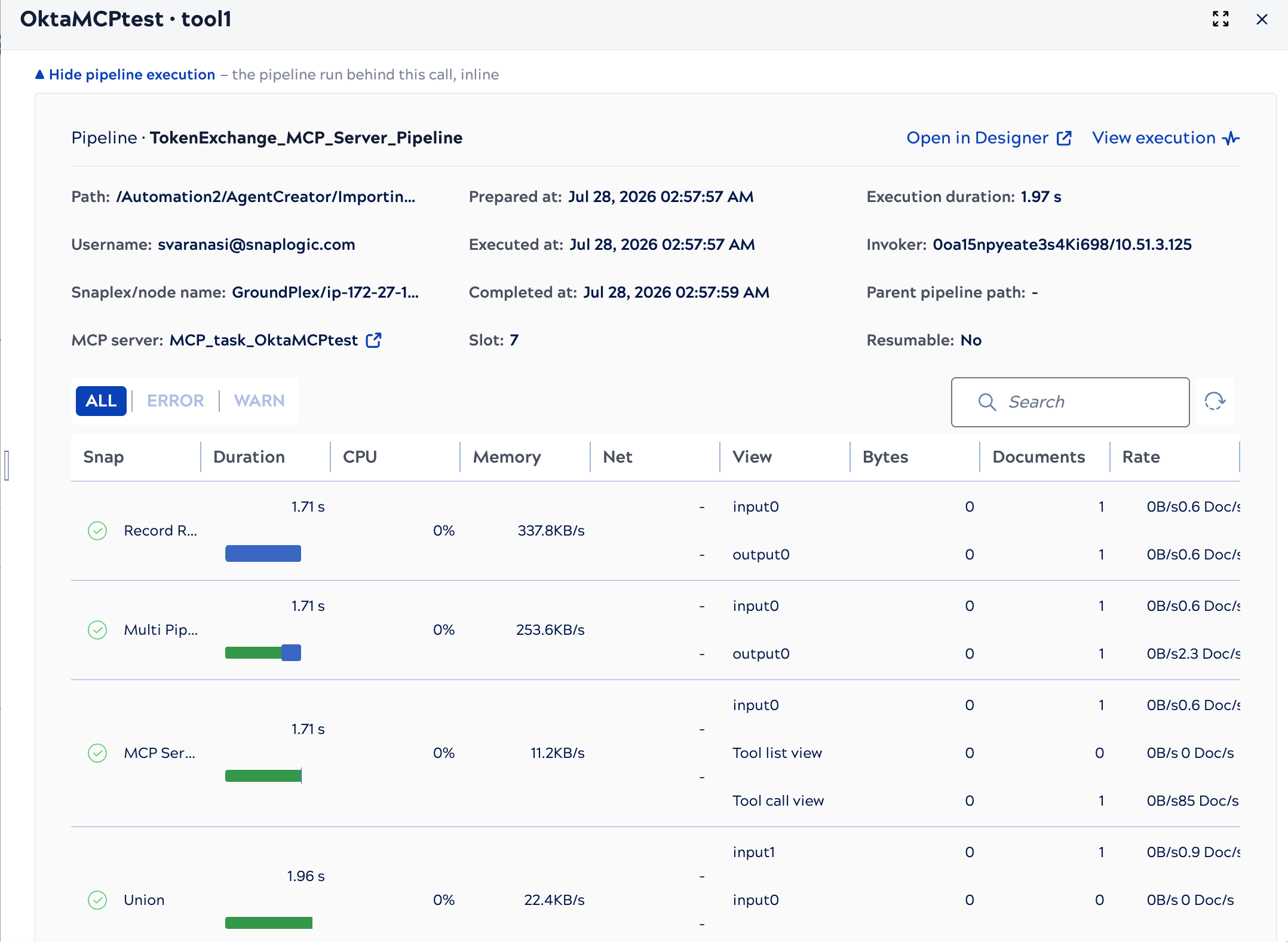1288x942 pixels.
Task: Click memory value 11.2KB/s
Action: pos(557,753)
